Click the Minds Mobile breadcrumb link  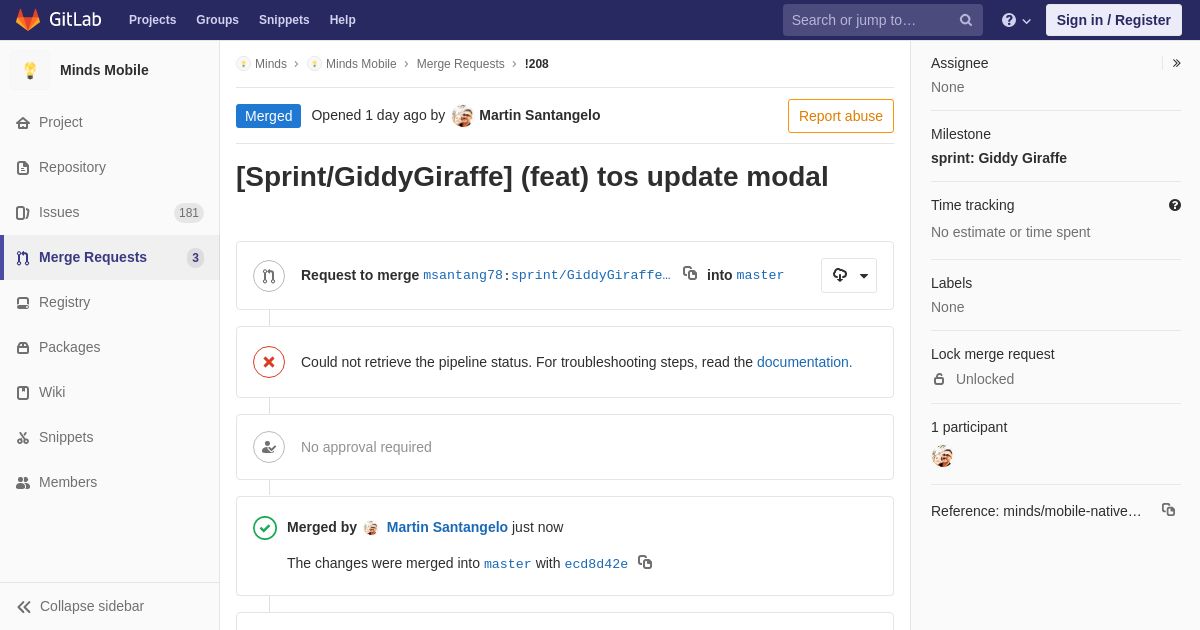(x=361, y=64)
